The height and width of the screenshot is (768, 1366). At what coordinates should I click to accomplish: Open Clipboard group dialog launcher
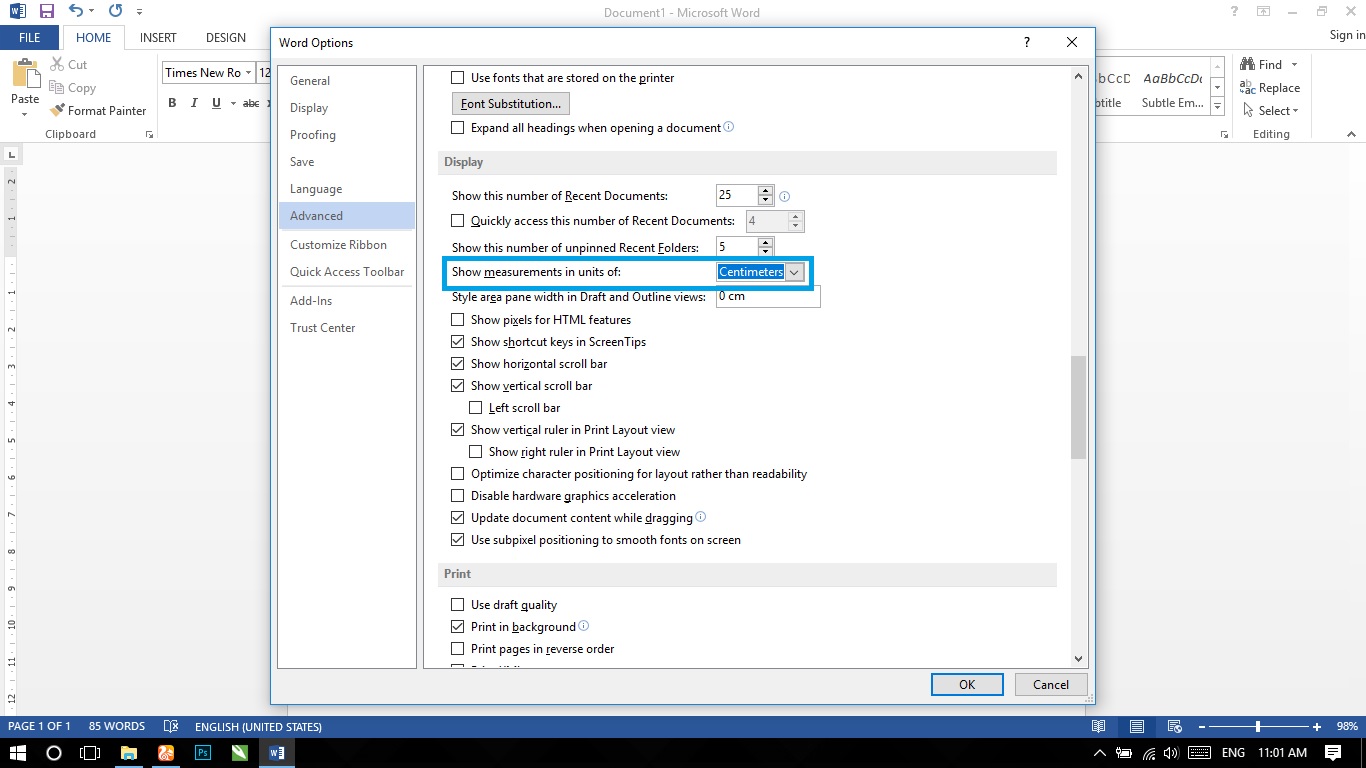[x=149, y=134]
